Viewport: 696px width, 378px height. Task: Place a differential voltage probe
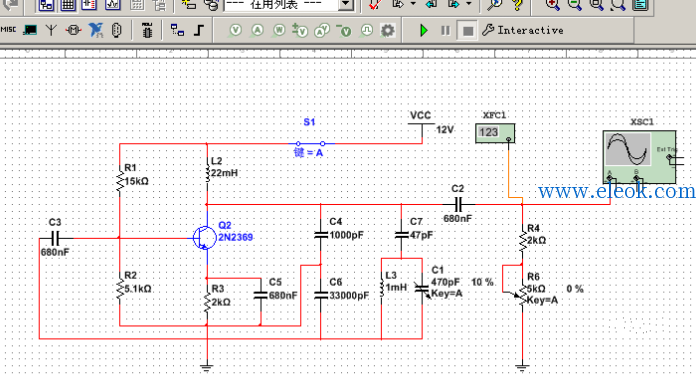[300, 30]
